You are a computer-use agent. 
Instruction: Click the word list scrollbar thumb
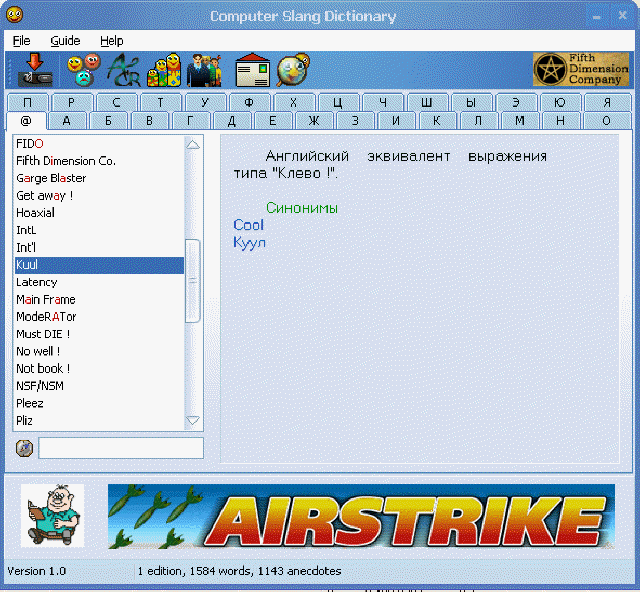pyautogui.click(x=193, y=281)
